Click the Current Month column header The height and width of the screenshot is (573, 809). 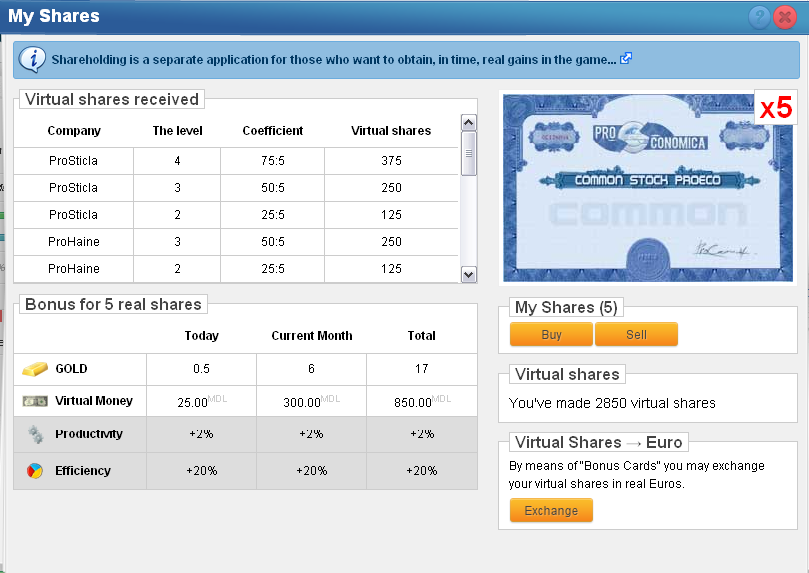(x=312, y=336)
